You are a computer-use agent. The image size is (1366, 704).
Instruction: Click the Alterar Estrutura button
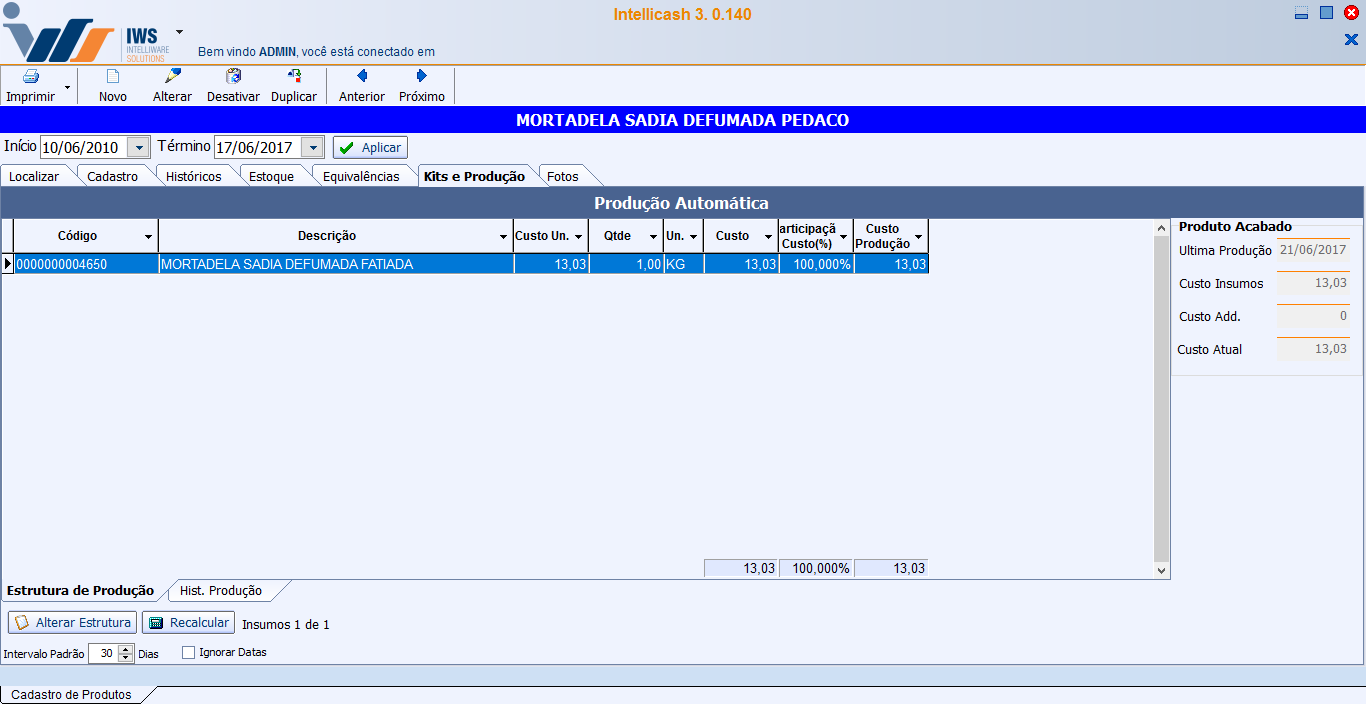pos(72,623)
